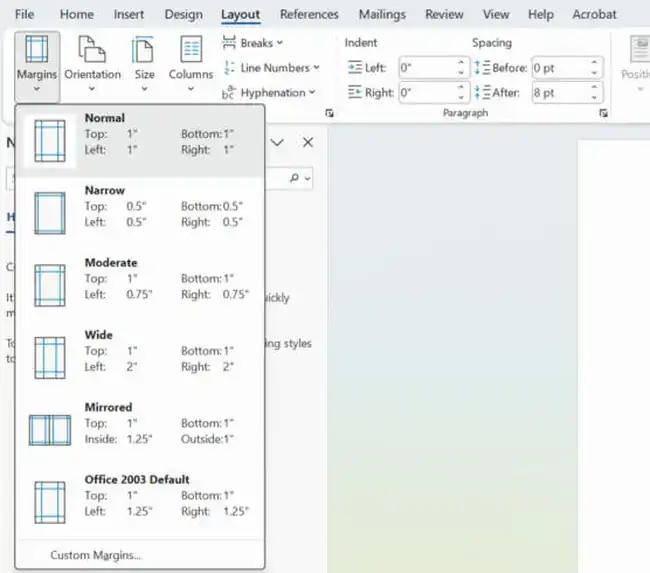Viewport: 650px width, 573px height.
Task: Increase the Indent Right value
Action: [461, 87]
